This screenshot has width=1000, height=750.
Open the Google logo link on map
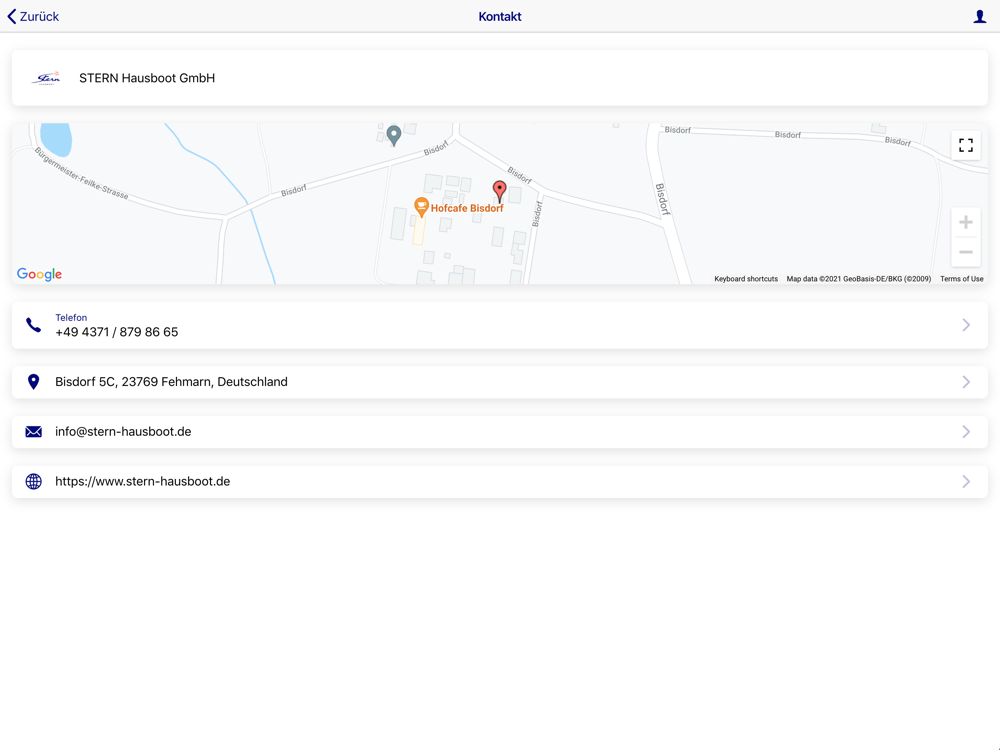(40, 274)
